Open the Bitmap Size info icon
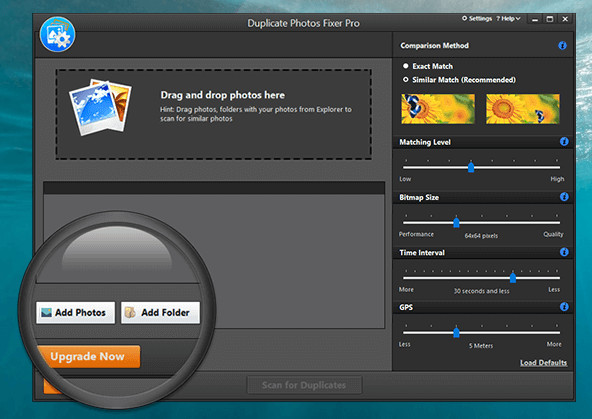592x419 pixels. coord(564,197)
